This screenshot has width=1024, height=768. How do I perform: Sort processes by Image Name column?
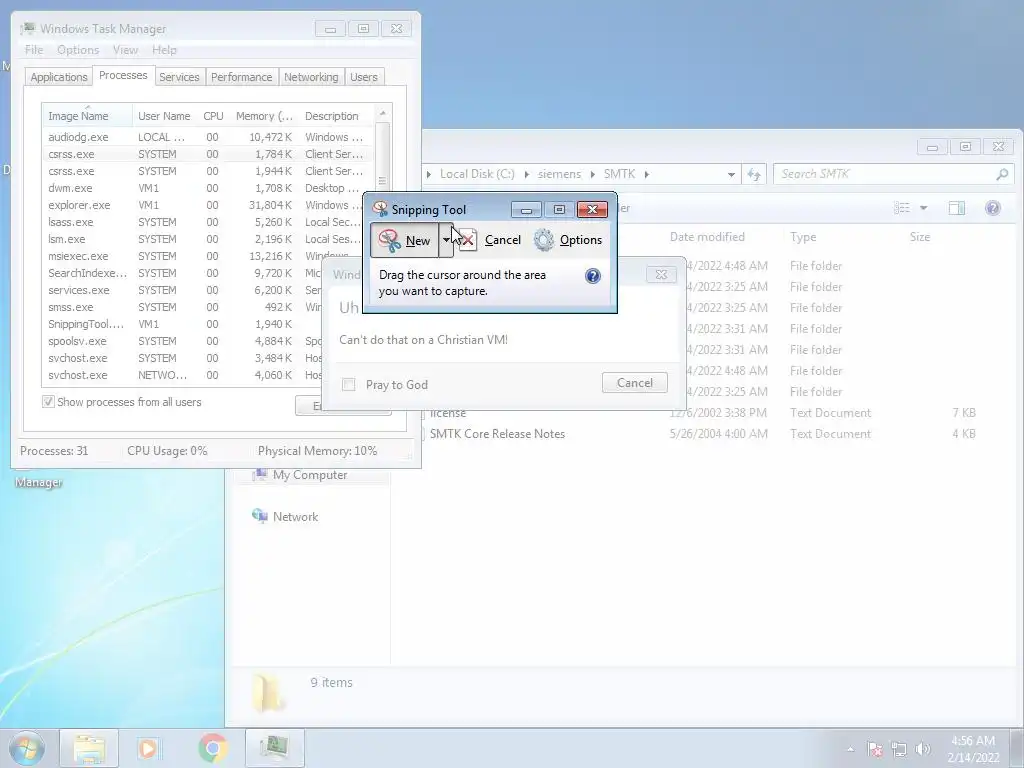click(88, 116)
